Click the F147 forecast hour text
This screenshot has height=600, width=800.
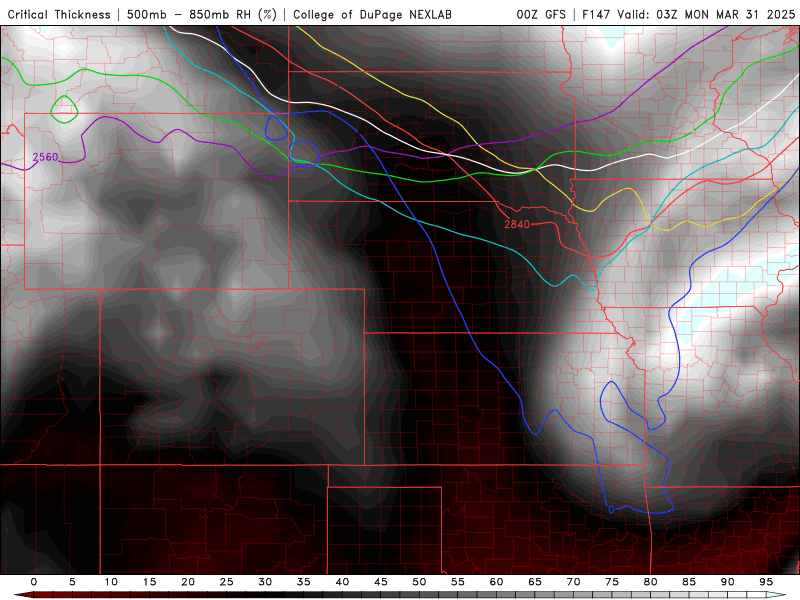pyautogui.click(x=596, y=14)
